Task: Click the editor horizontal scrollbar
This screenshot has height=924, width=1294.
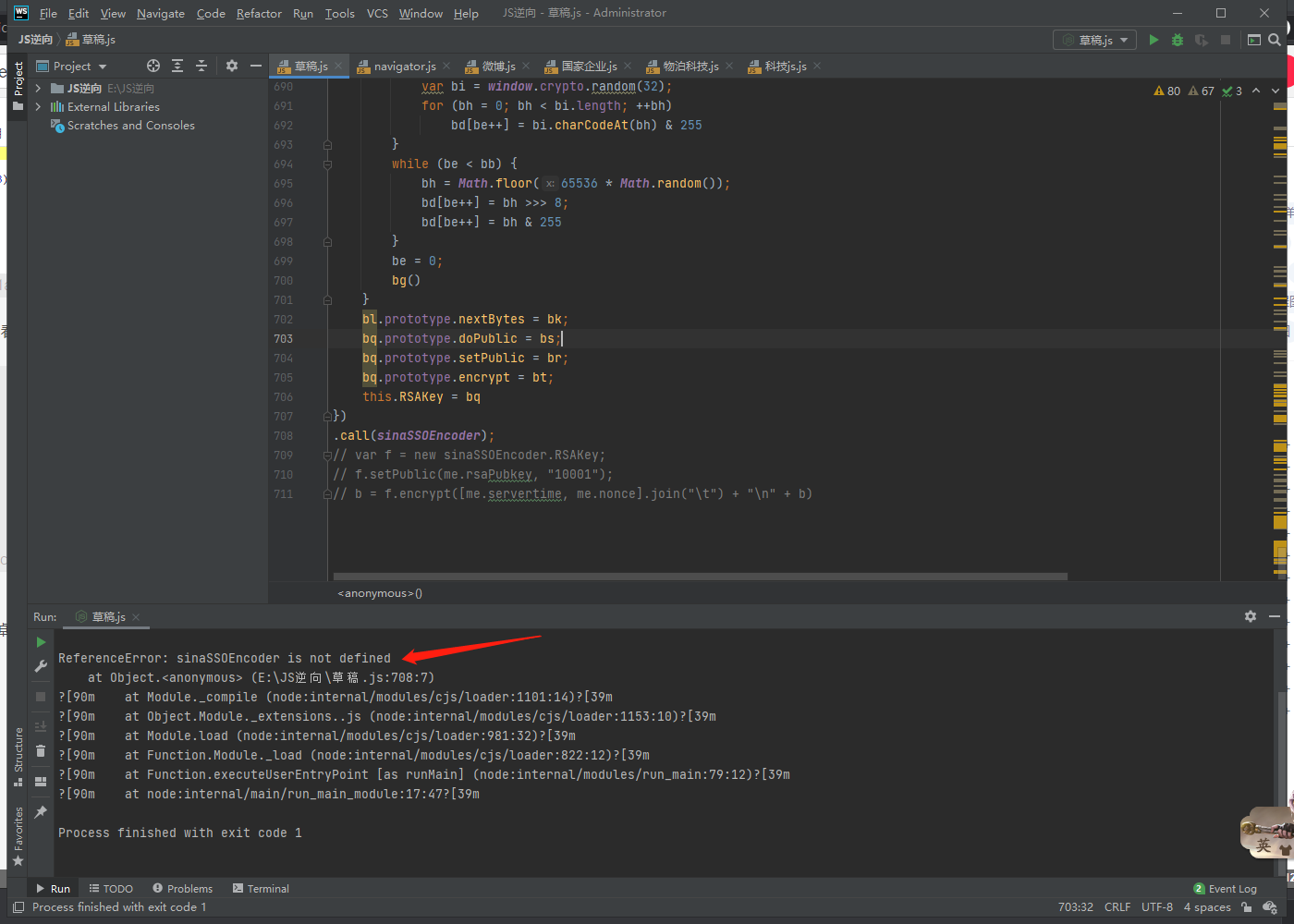Action: point(700,577)
